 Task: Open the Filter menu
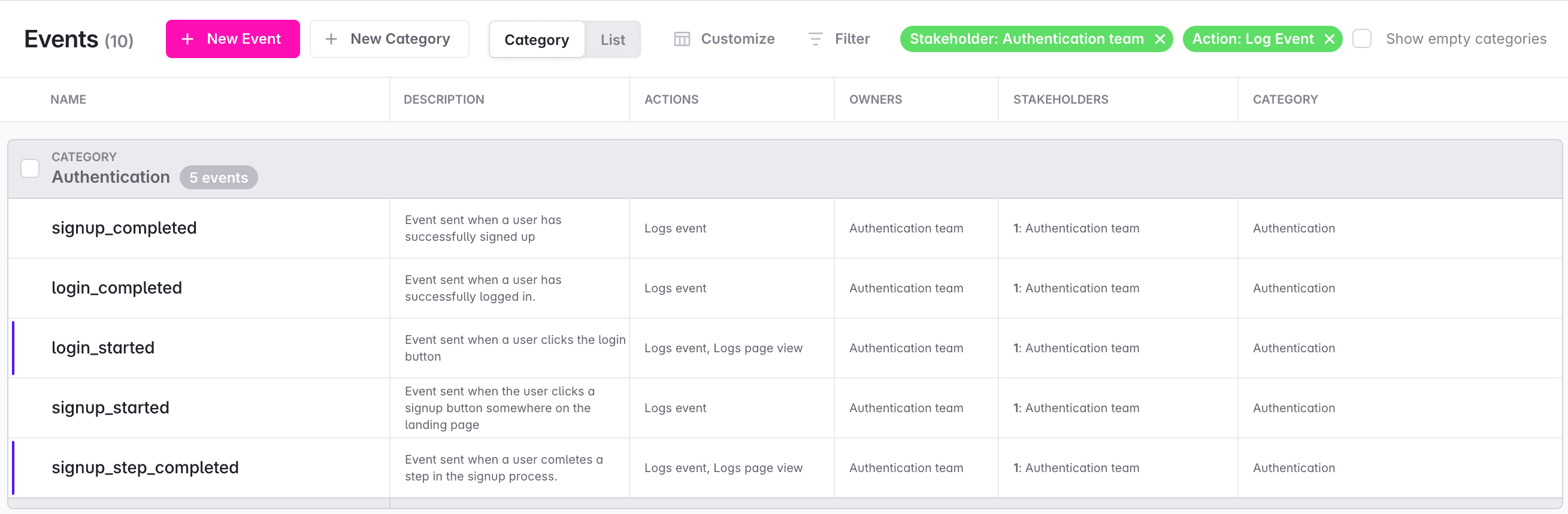(852, 39)
